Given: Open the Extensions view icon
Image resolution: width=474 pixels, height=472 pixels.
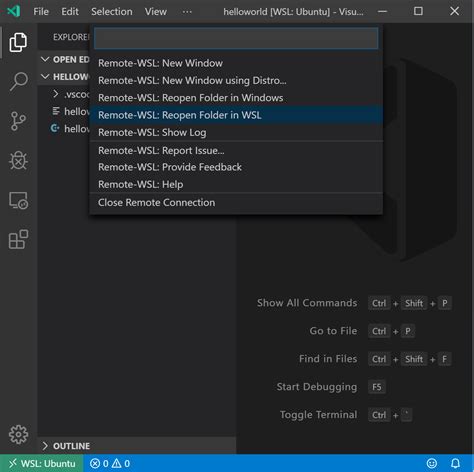Looking at the screenshot, I should (18, 239).
